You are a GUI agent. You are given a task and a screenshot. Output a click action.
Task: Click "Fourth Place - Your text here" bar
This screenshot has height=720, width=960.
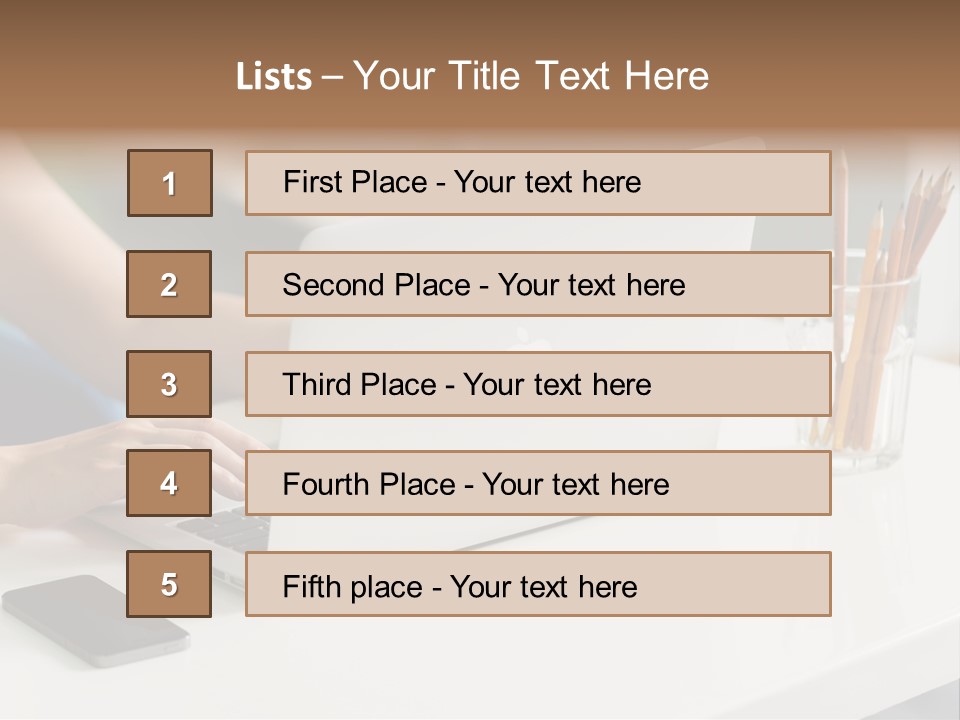tap(538, 483)
